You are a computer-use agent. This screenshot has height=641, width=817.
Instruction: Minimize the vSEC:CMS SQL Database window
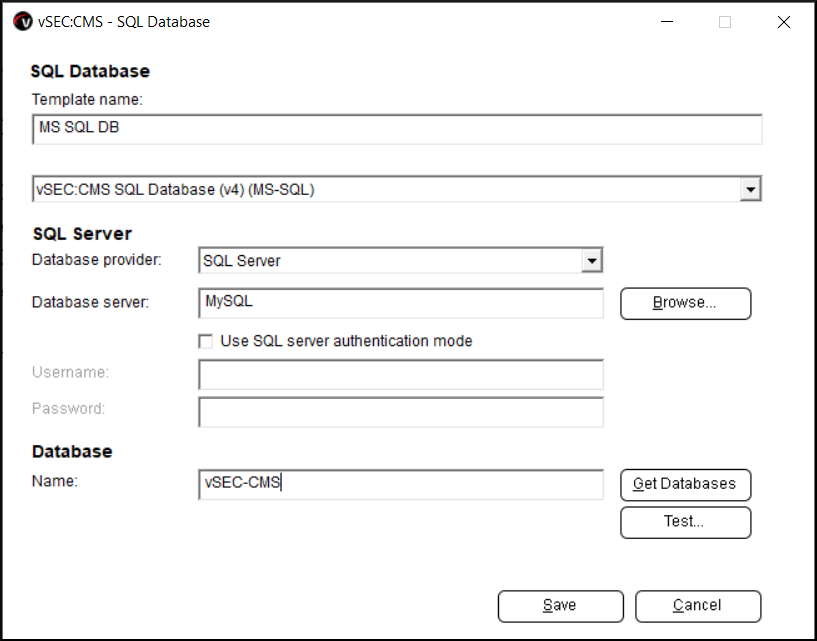pos(667,22)
